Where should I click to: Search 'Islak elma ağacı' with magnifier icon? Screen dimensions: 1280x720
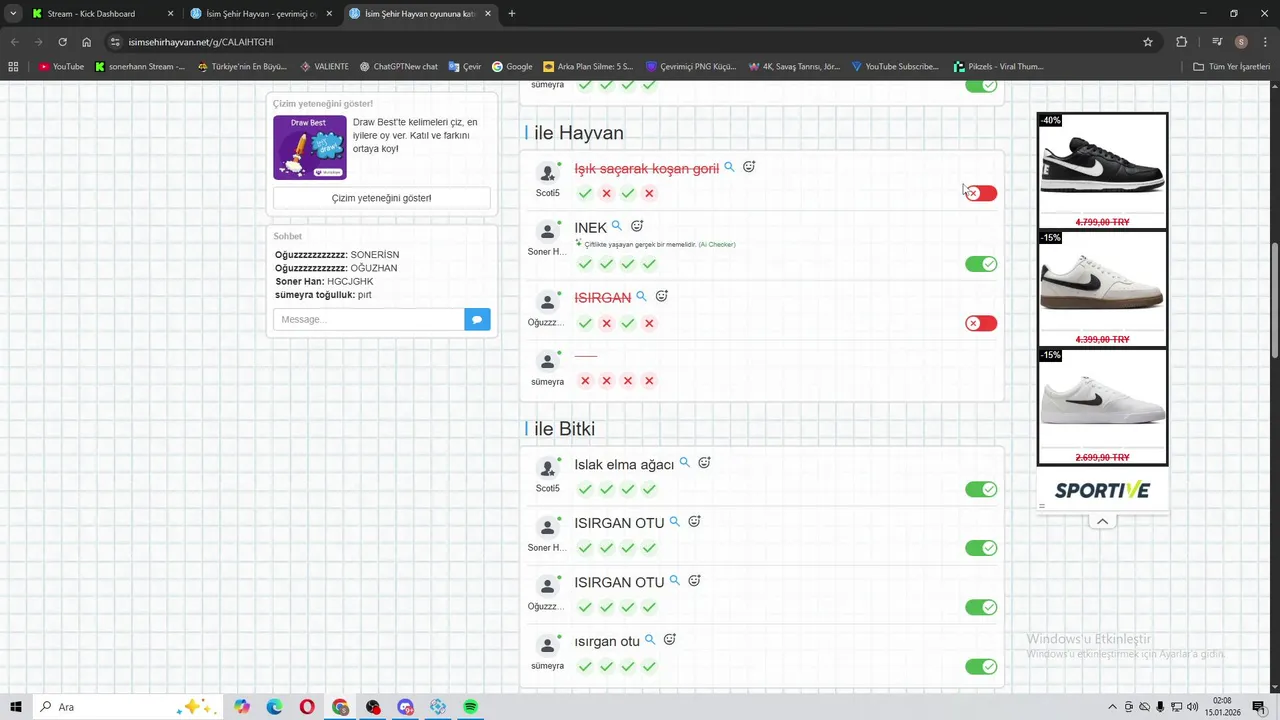tap(685, 463)
